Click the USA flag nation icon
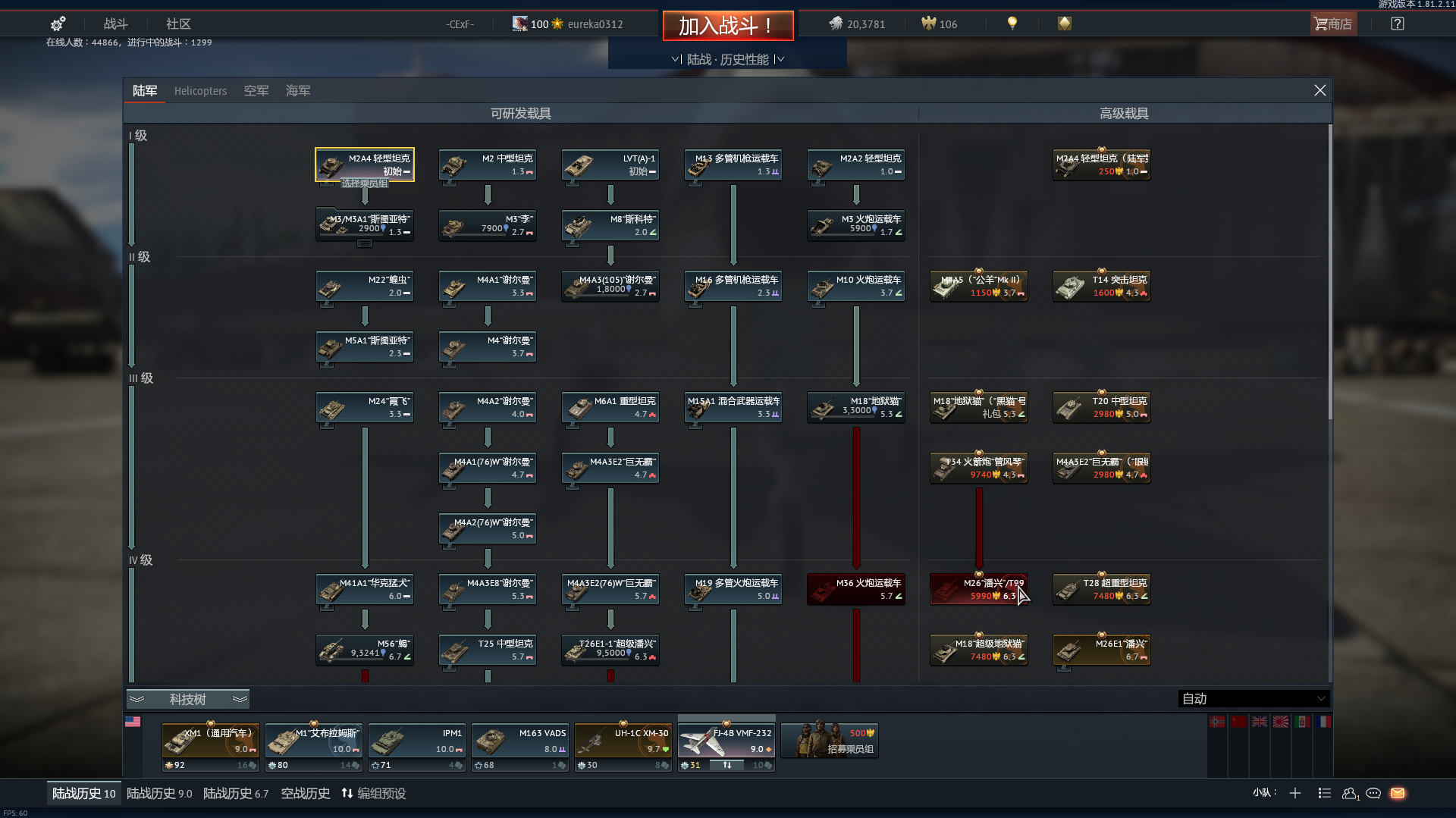 (133, 722)
